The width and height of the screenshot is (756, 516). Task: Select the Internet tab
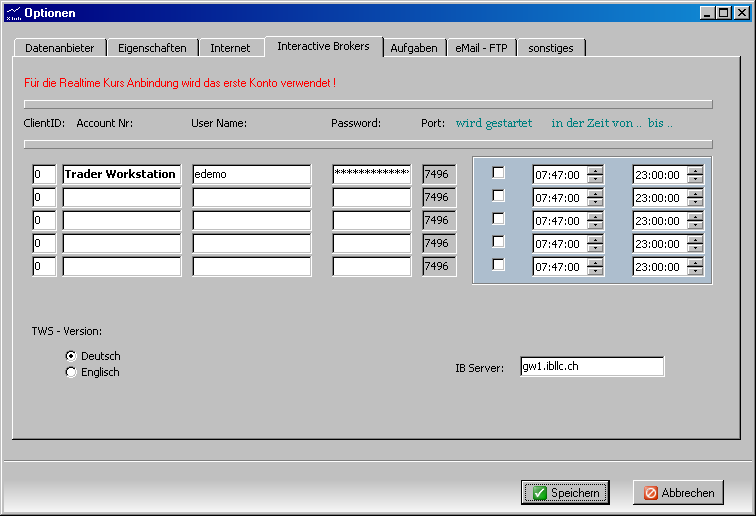[230, 48]
